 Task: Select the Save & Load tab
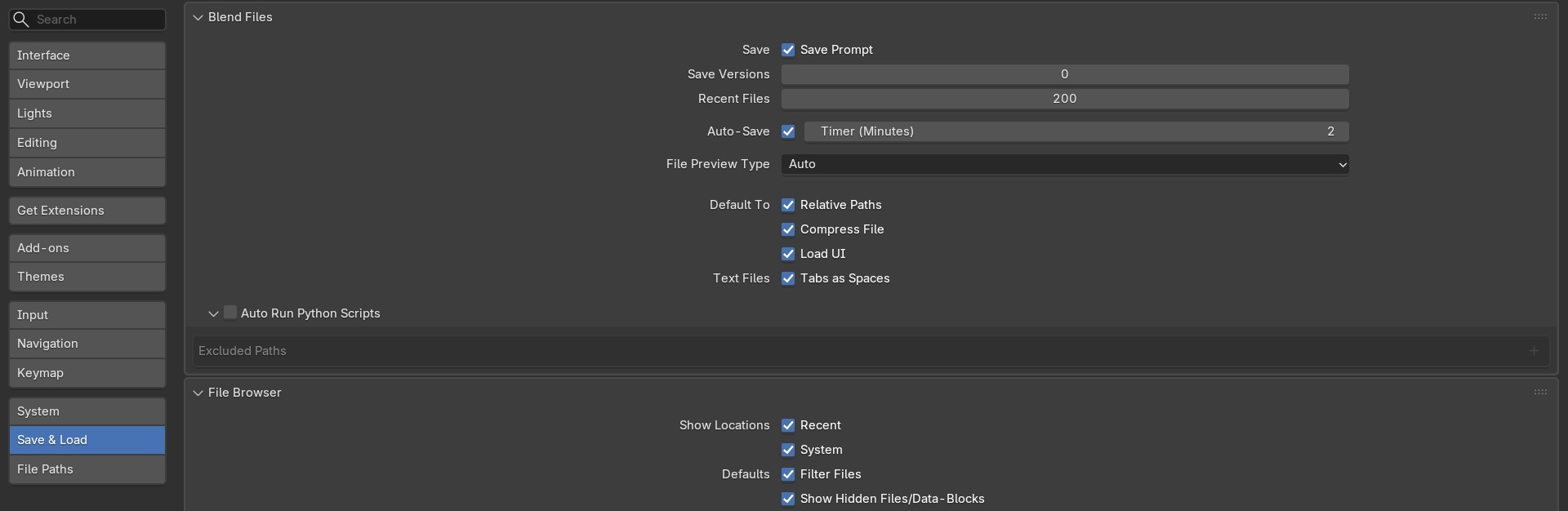(x=87, y=440)
